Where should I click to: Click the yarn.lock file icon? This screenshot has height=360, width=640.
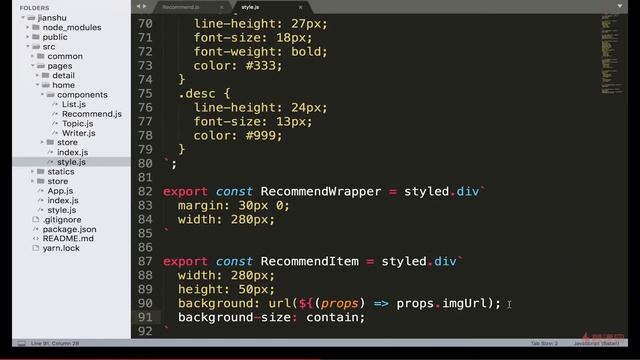click(36, 248)
